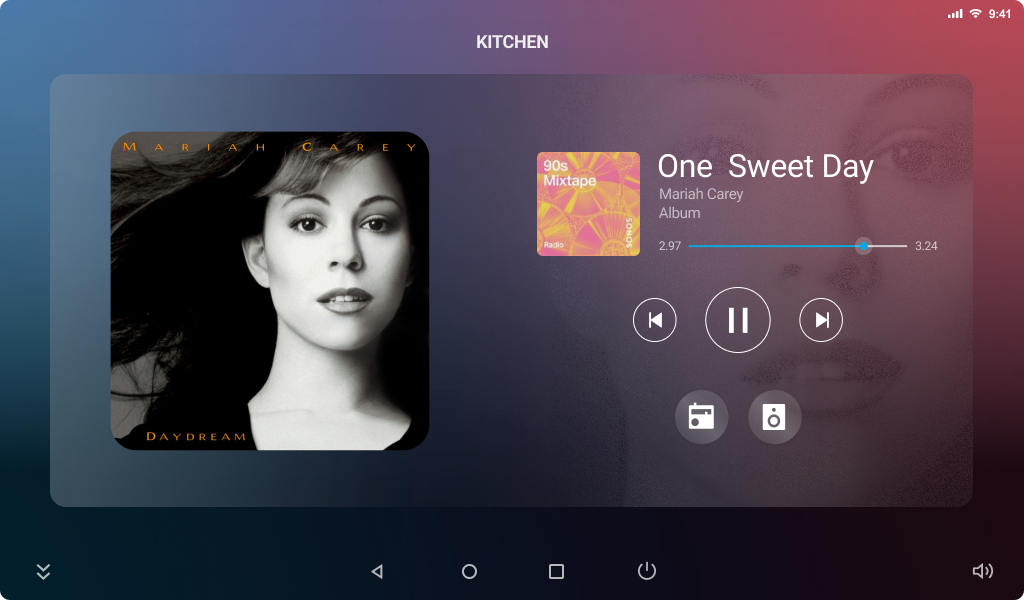1024x600 pixels.
Task: Tap the Android back navigation triangle
Action: (377, 571)
